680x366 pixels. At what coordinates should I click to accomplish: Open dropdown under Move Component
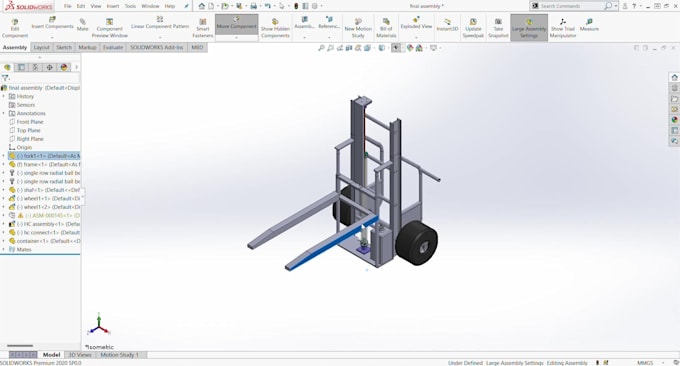[x=236, y=37]
